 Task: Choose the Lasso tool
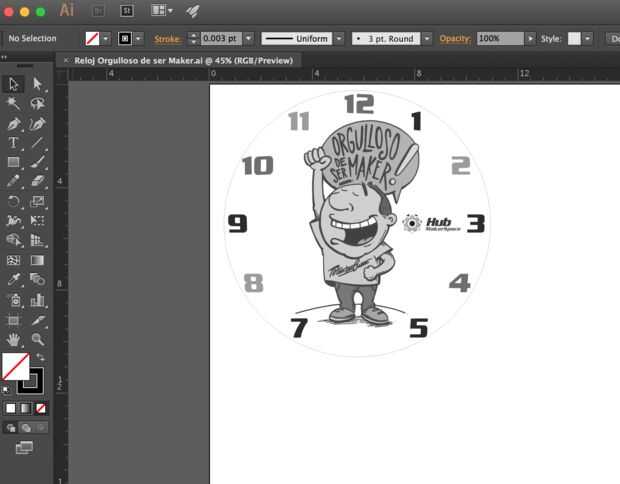(38, 104)
